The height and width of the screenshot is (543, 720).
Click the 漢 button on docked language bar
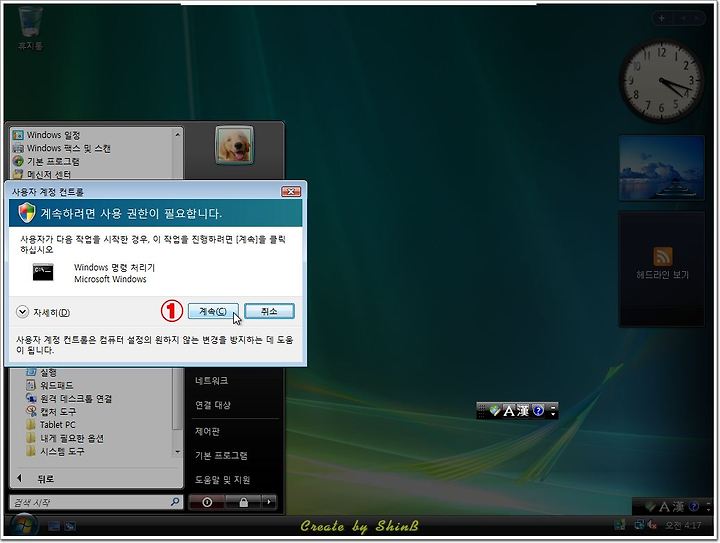tap(678, 507)
